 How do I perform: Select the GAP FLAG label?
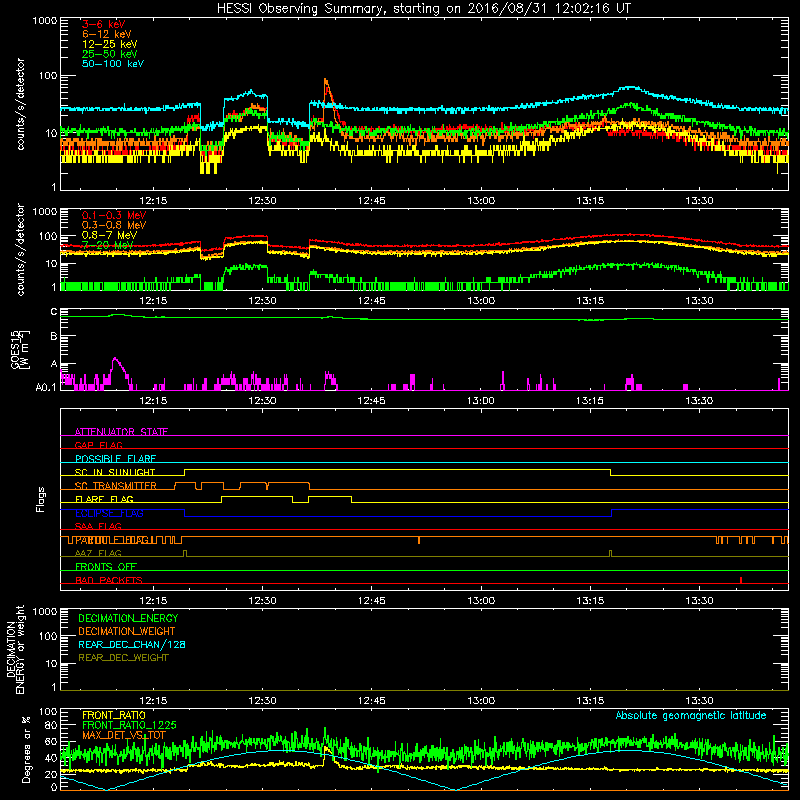click(x=98, y=445)
